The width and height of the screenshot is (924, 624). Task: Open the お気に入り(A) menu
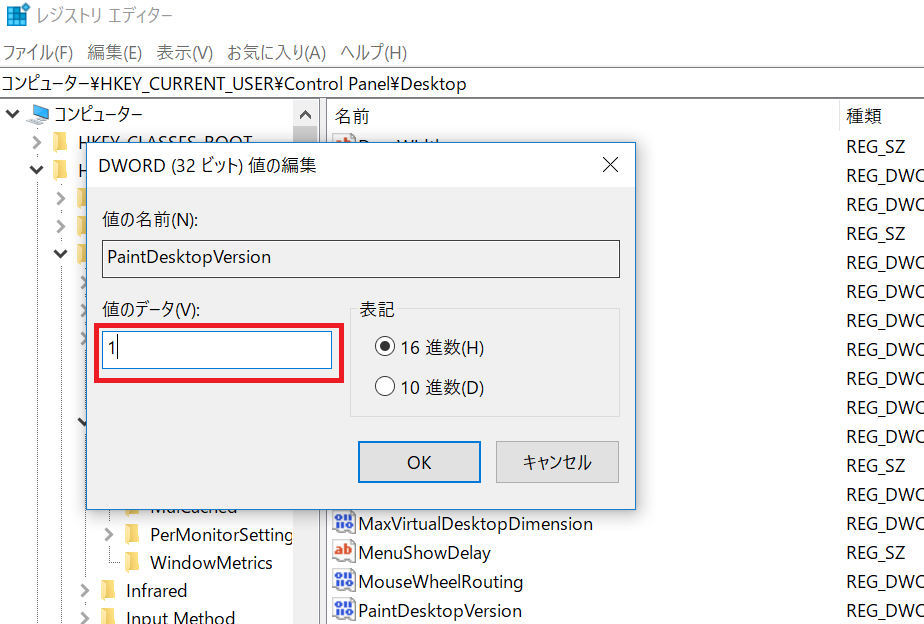tap(276, 53)
